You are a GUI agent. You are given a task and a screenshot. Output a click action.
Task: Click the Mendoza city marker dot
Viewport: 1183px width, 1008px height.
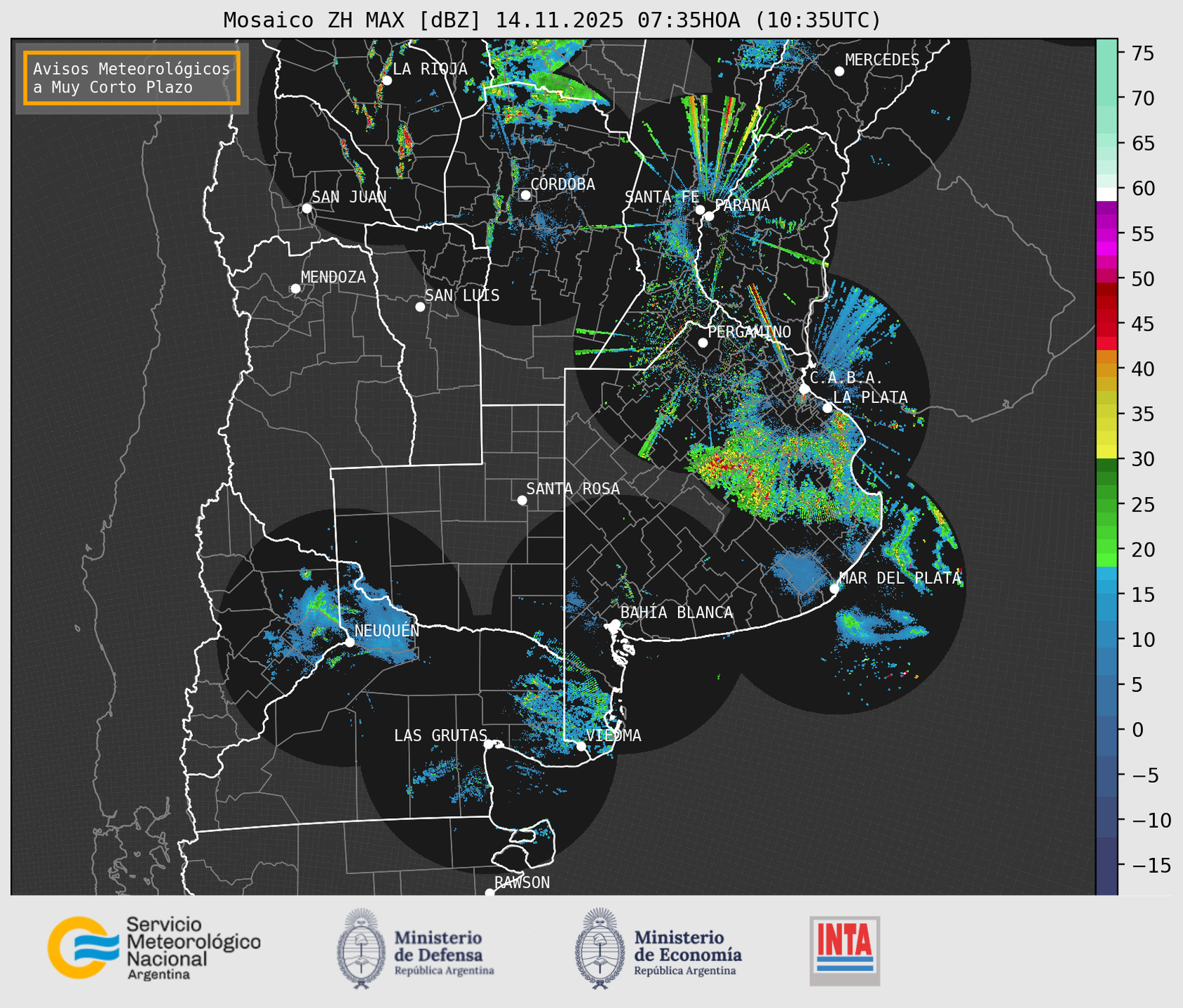point(295,289)
